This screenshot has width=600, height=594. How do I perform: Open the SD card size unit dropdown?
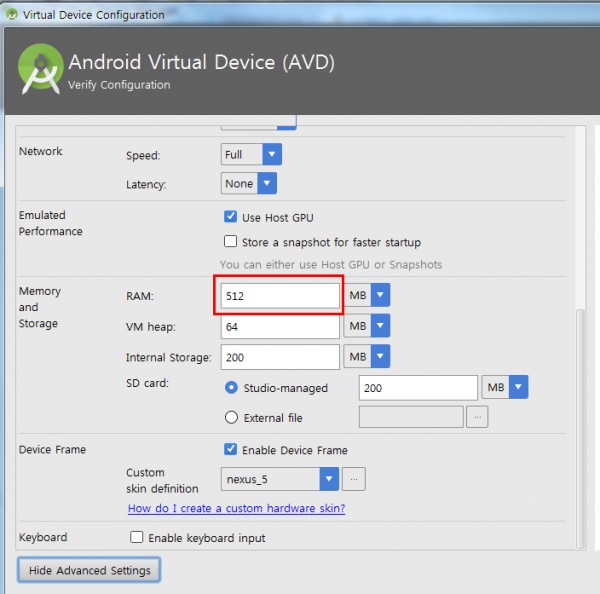pos(505,387)
